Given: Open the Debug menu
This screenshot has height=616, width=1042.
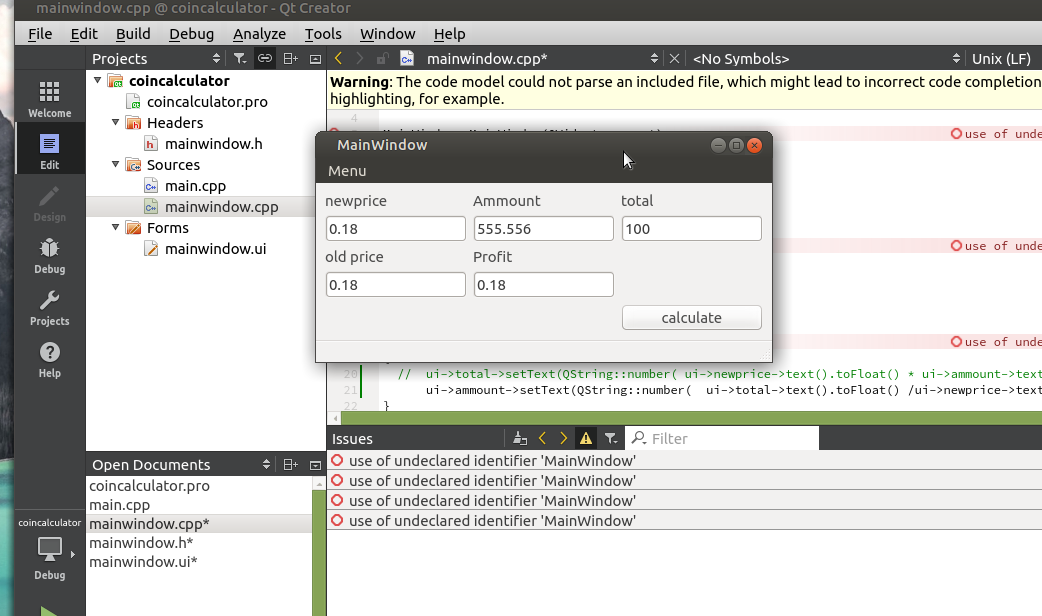Looking at the screenshot, I should 191,34.
